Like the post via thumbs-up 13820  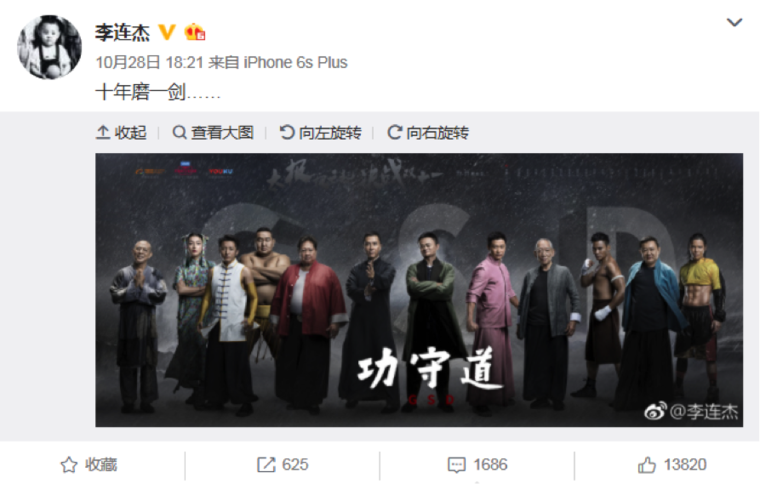pos(672,465)
